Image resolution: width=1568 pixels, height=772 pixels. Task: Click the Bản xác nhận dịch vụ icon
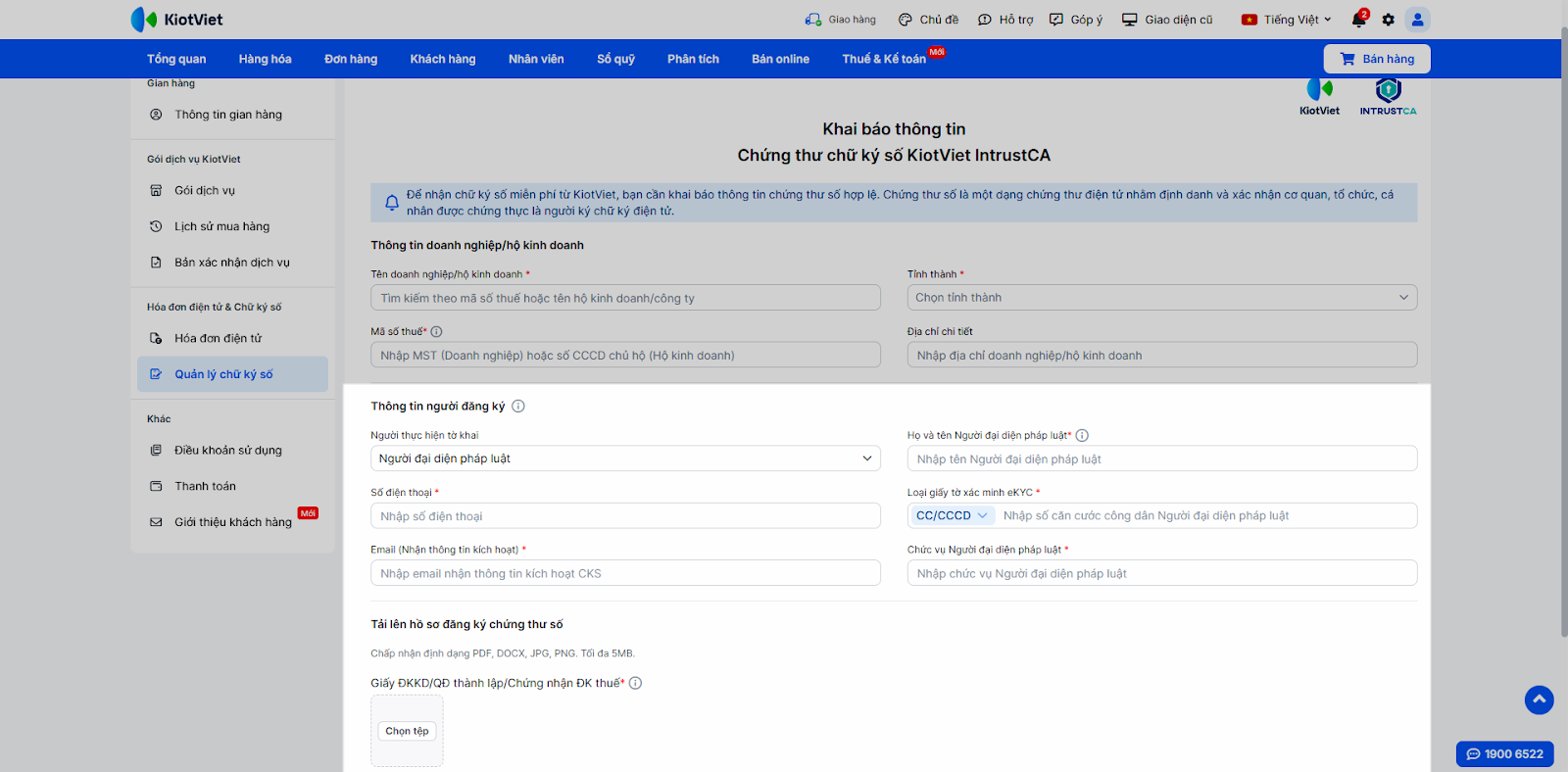156,263
